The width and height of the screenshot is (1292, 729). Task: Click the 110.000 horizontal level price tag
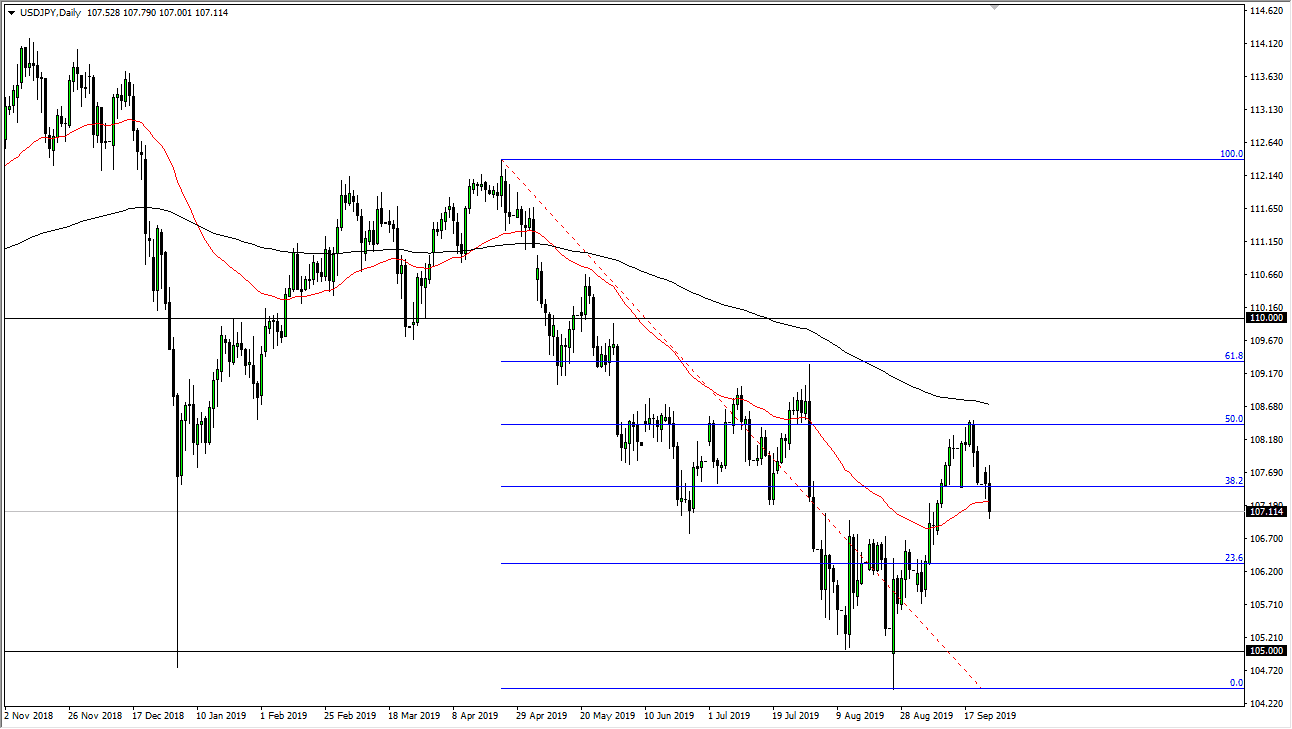pos(1266,318)
